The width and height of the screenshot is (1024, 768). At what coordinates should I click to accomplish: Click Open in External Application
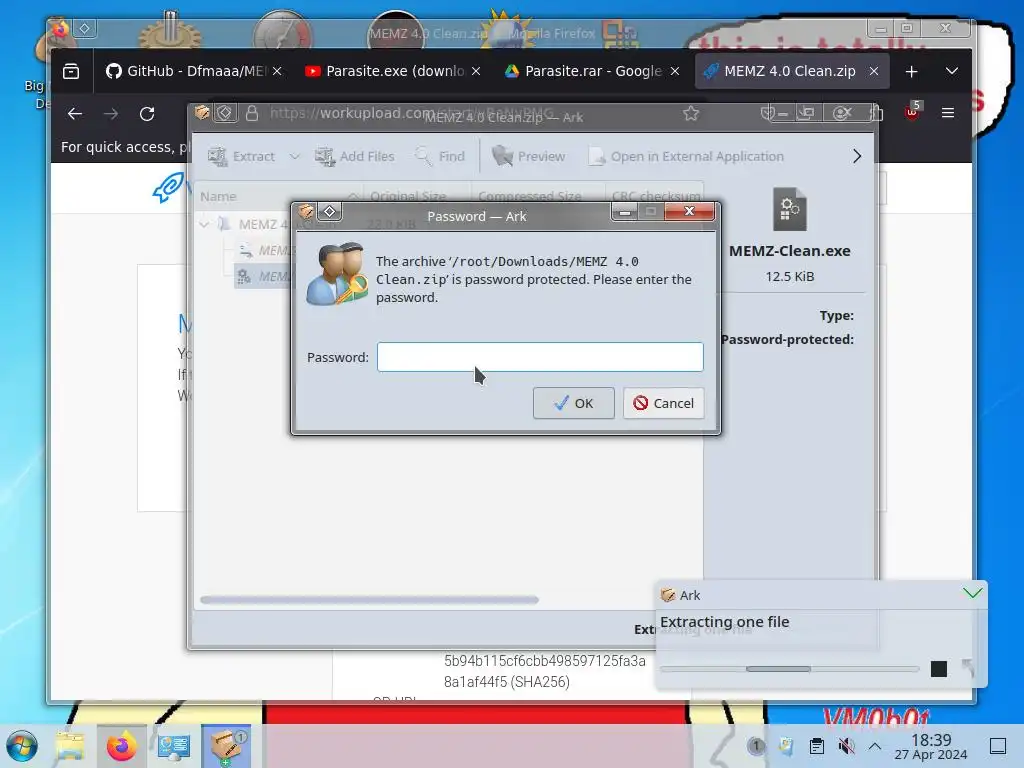686,156
